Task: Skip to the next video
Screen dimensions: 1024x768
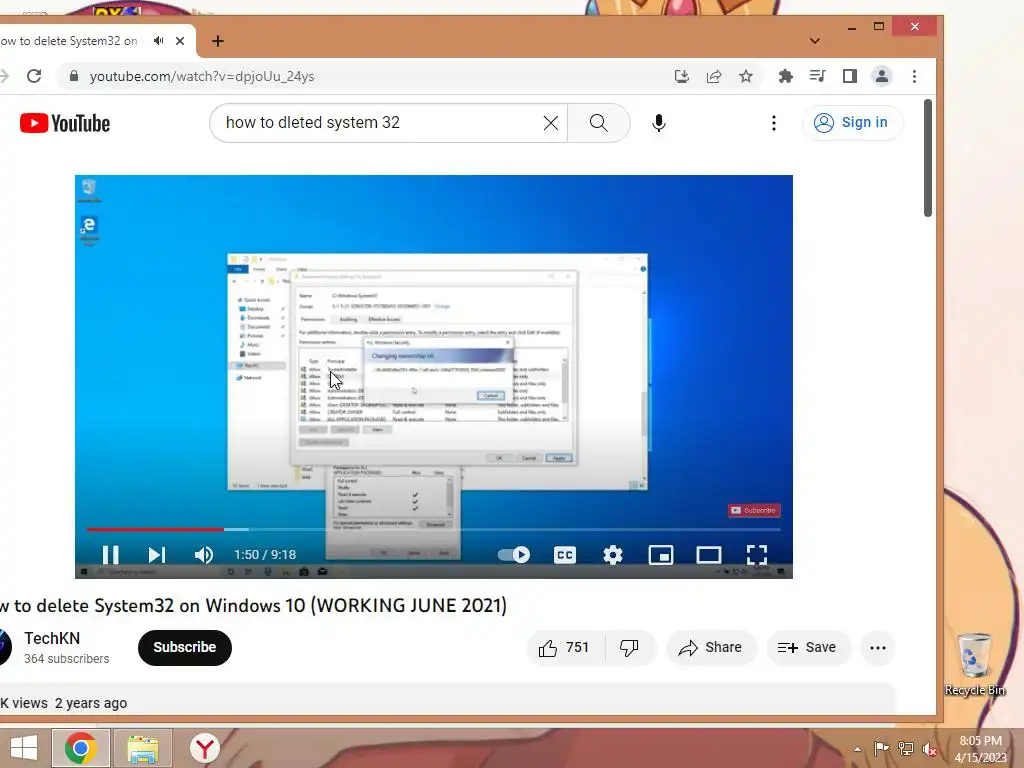Action: click(157, 554)
